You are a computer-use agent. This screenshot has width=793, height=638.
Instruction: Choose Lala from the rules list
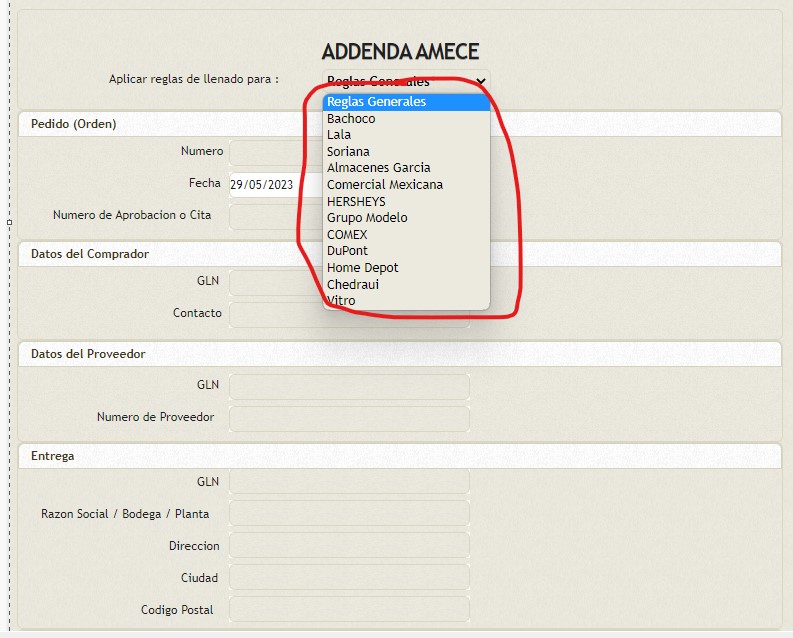(406, 135)
